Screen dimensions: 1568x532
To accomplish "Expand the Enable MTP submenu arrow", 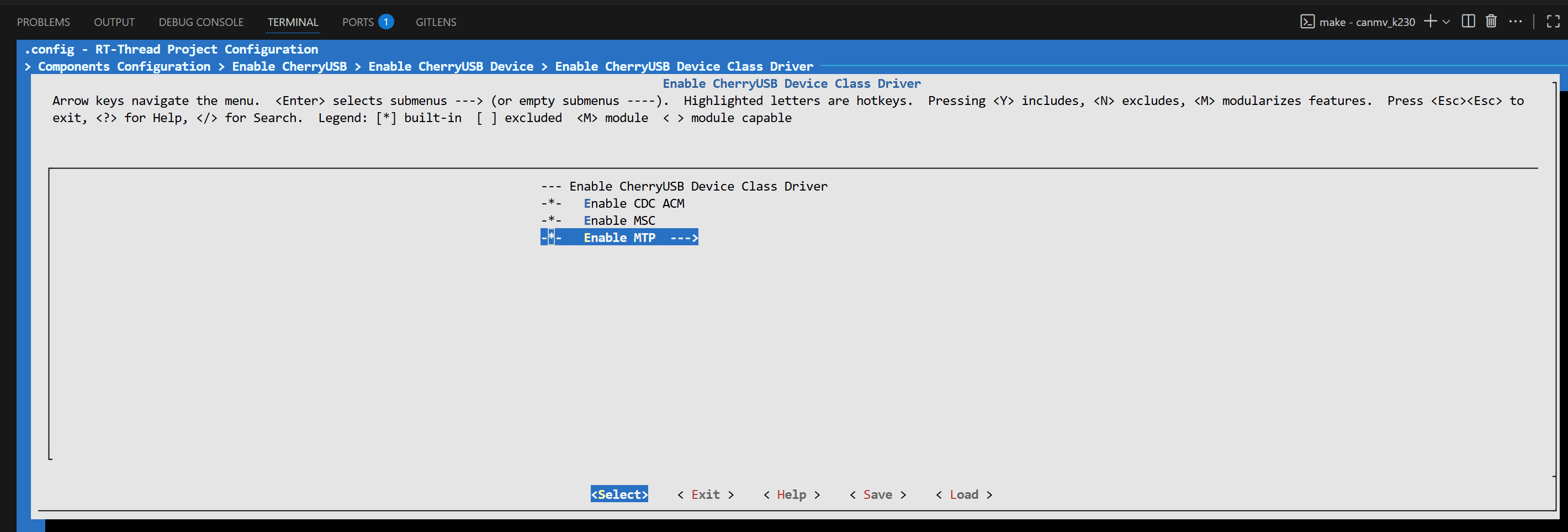I will point(684,238).
